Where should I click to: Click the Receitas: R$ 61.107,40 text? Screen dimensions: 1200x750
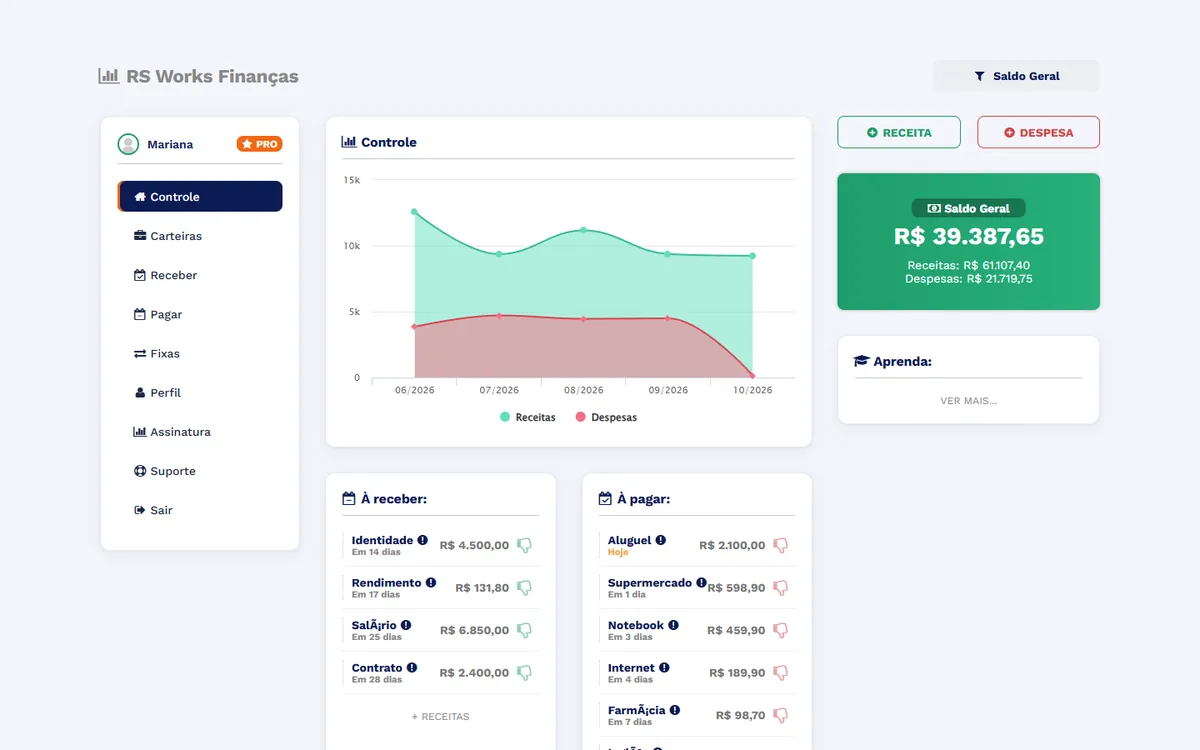point(968,265)
